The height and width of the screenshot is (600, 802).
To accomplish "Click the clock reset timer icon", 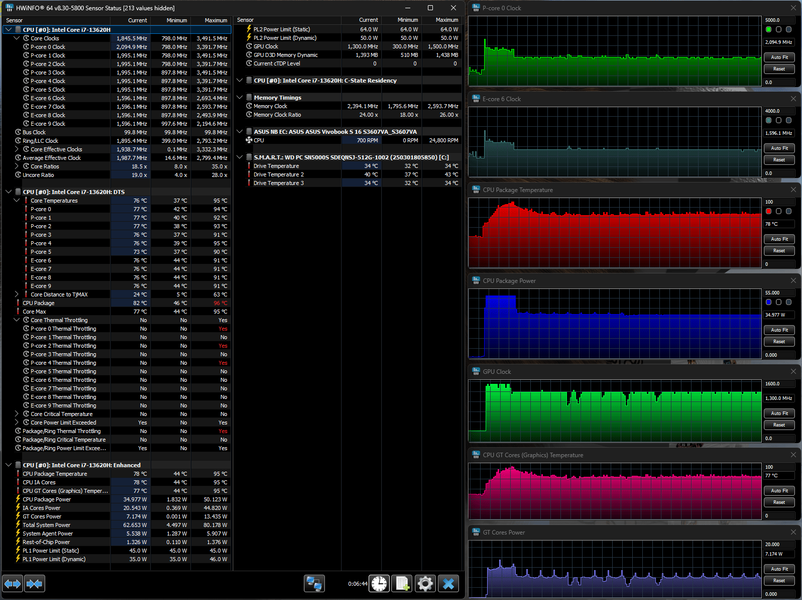I will 381,583.
